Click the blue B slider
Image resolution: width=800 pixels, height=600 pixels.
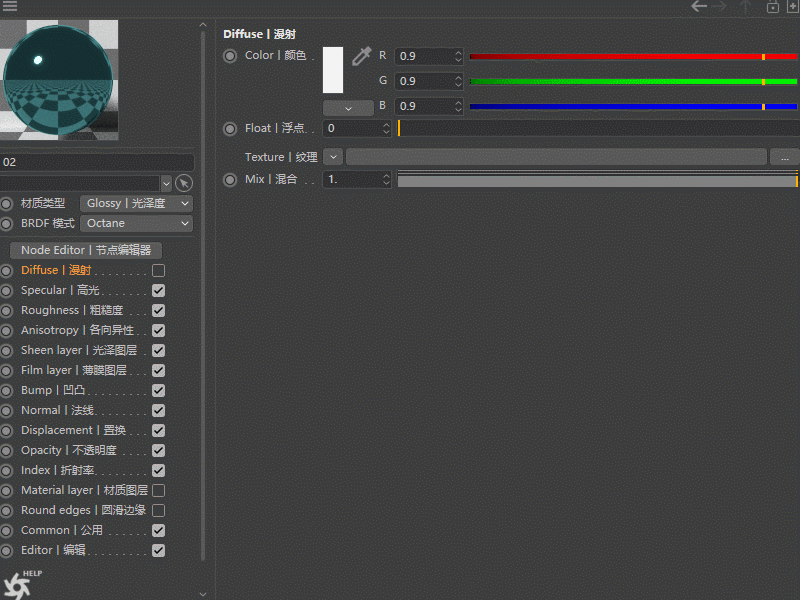pyautogui.click(x=633, y=107)
